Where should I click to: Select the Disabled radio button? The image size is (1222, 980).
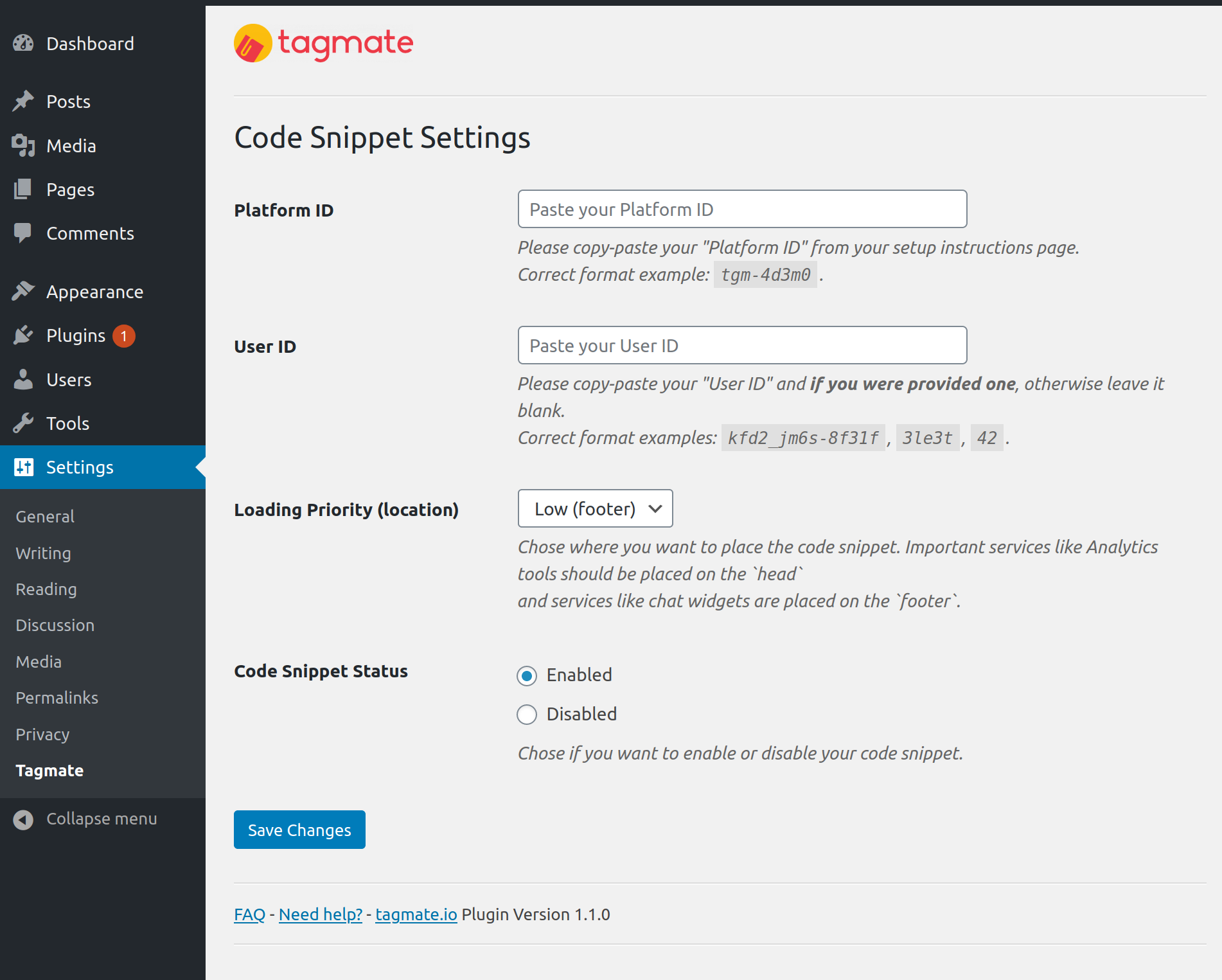click(527, 715)
